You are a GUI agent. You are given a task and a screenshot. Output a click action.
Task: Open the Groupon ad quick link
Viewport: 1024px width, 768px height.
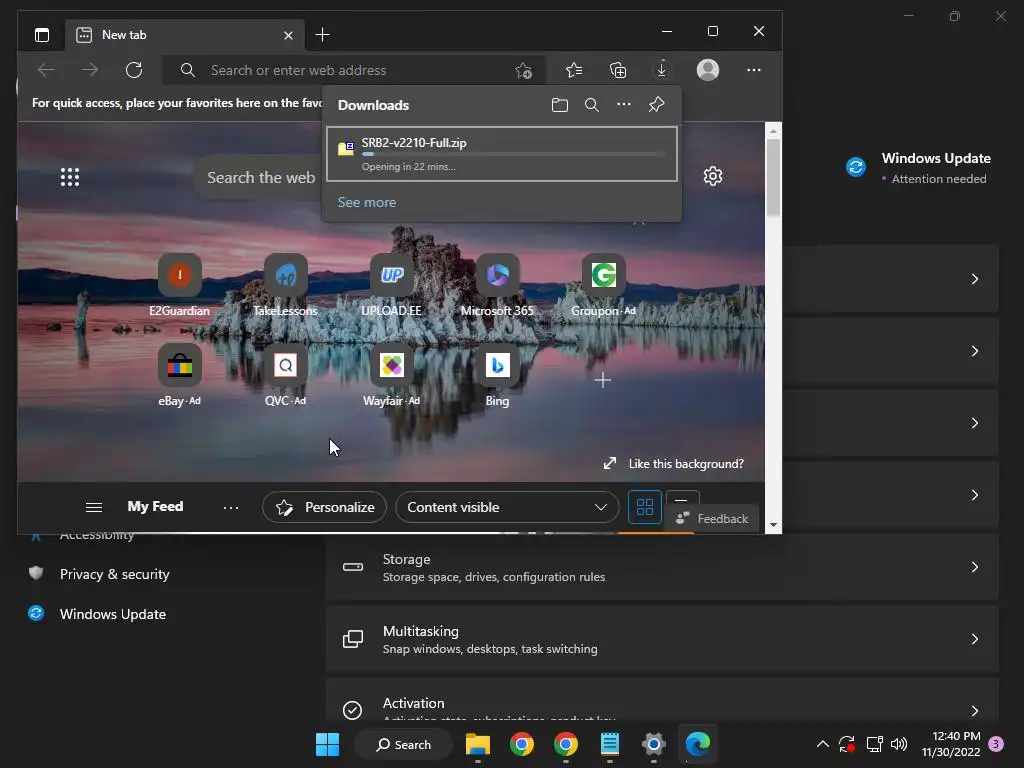603,285
